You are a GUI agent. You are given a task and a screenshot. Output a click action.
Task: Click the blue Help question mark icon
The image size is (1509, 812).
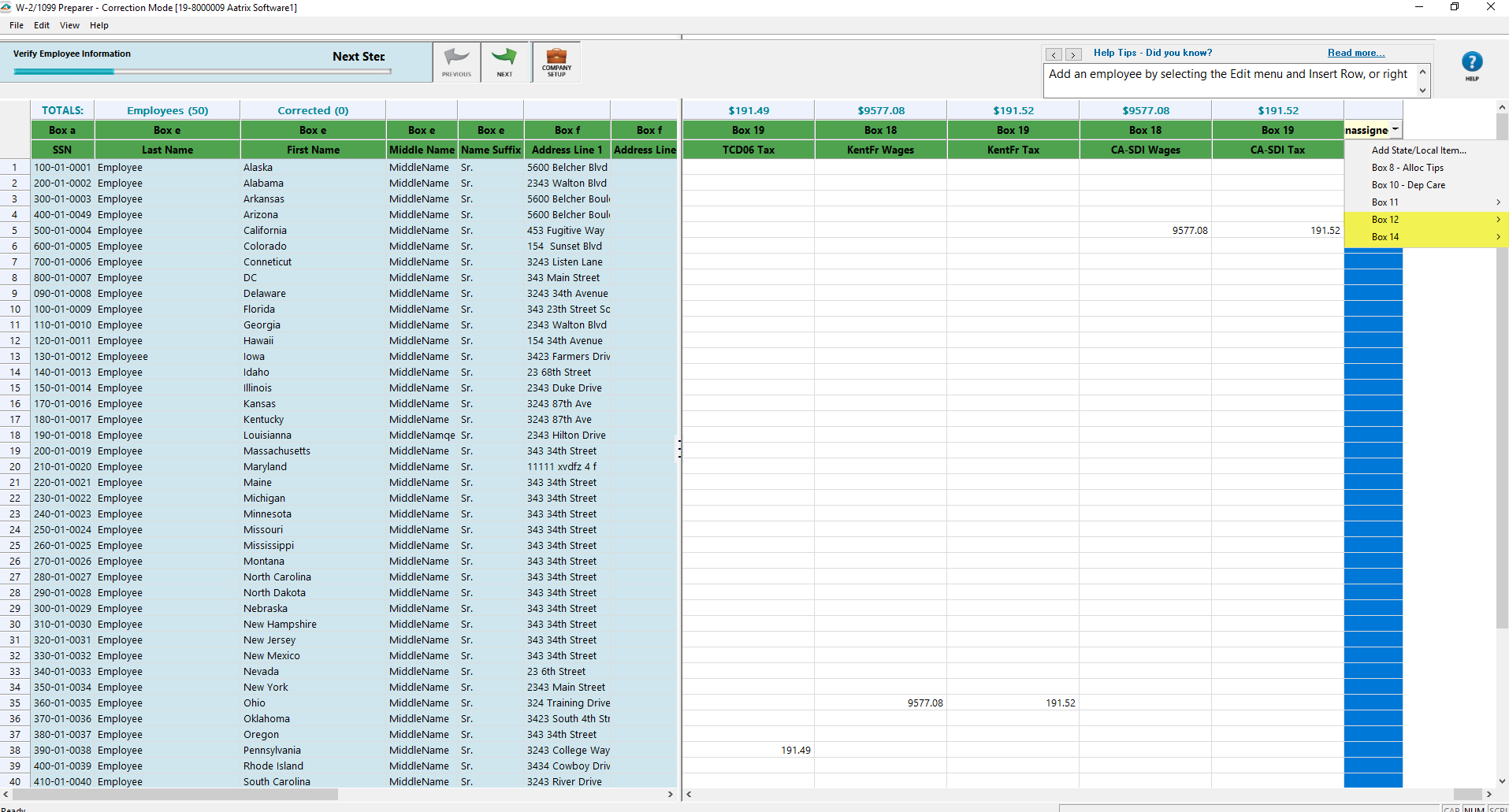point(1471,62)
